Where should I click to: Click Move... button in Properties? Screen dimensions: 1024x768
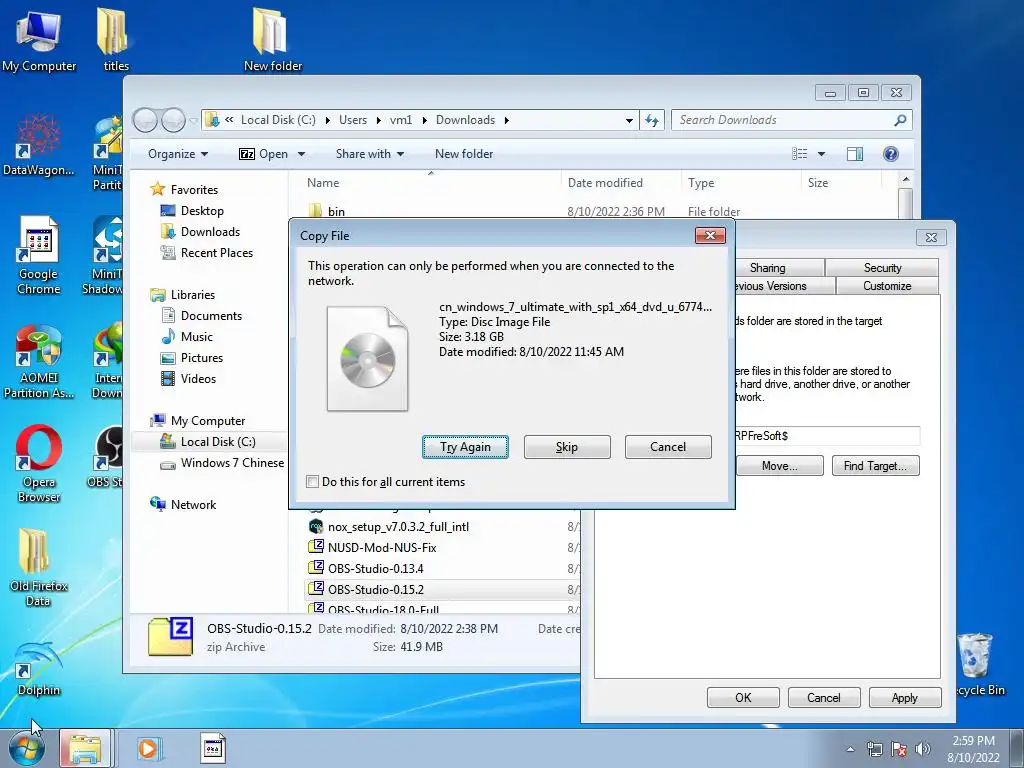[x=779, y=466]
